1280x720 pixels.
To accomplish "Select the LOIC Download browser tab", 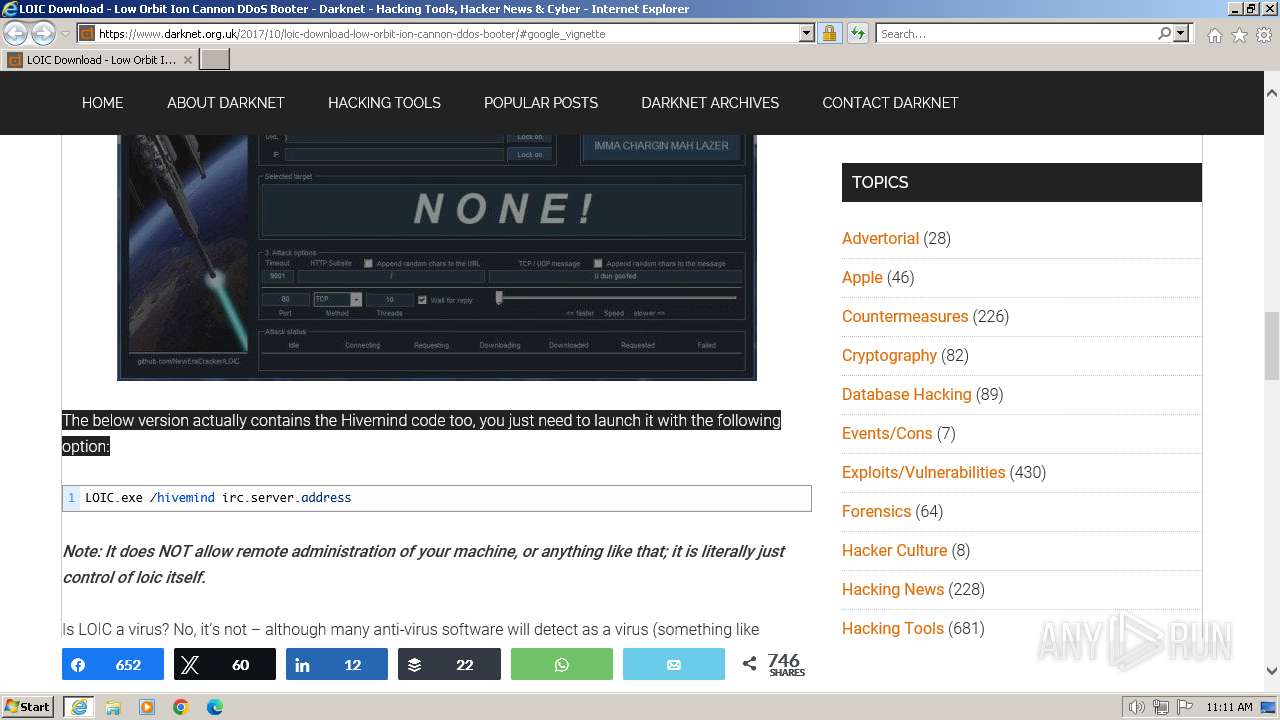I will [x=100, y=60].
